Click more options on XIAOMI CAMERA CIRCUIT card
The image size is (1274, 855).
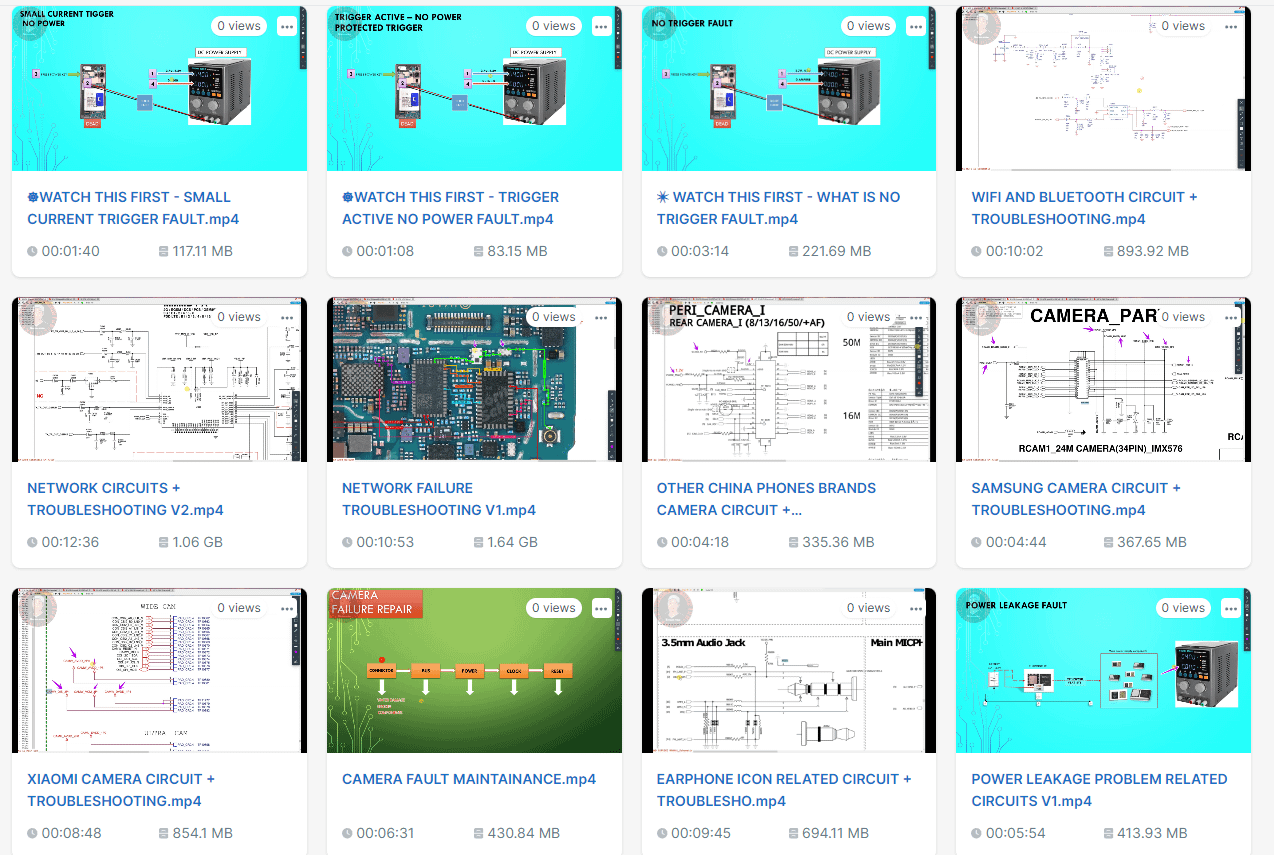(x=287, y=608)
